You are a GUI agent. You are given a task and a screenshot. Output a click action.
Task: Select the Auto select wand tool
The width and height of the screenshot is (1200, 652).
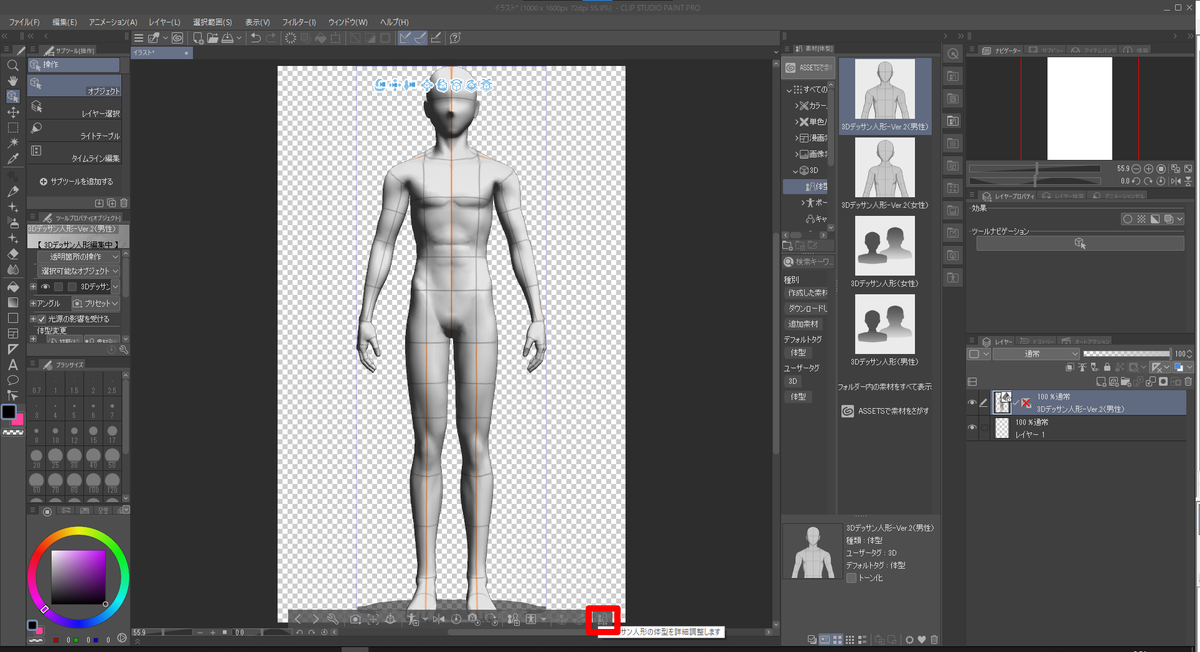click(13, 144)
